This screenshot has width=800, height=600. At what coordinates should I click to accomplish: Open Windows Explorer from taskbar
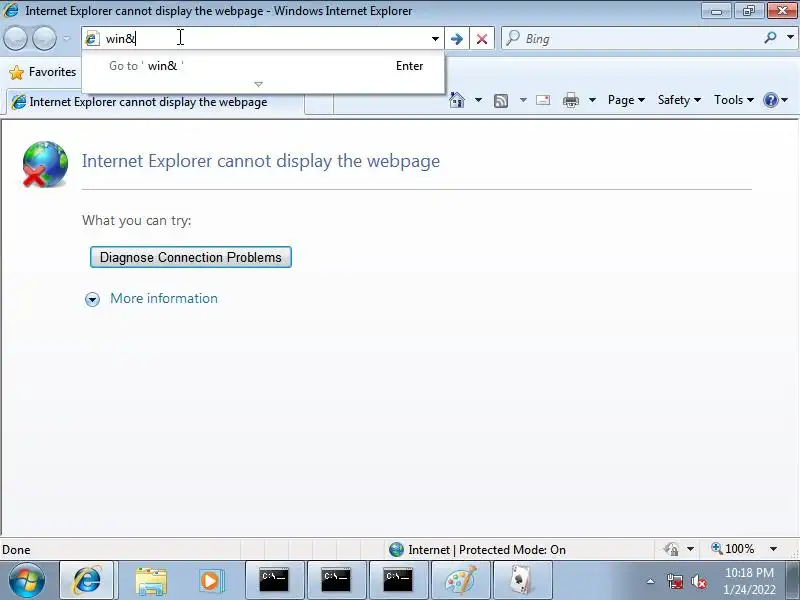click(151, 581)
